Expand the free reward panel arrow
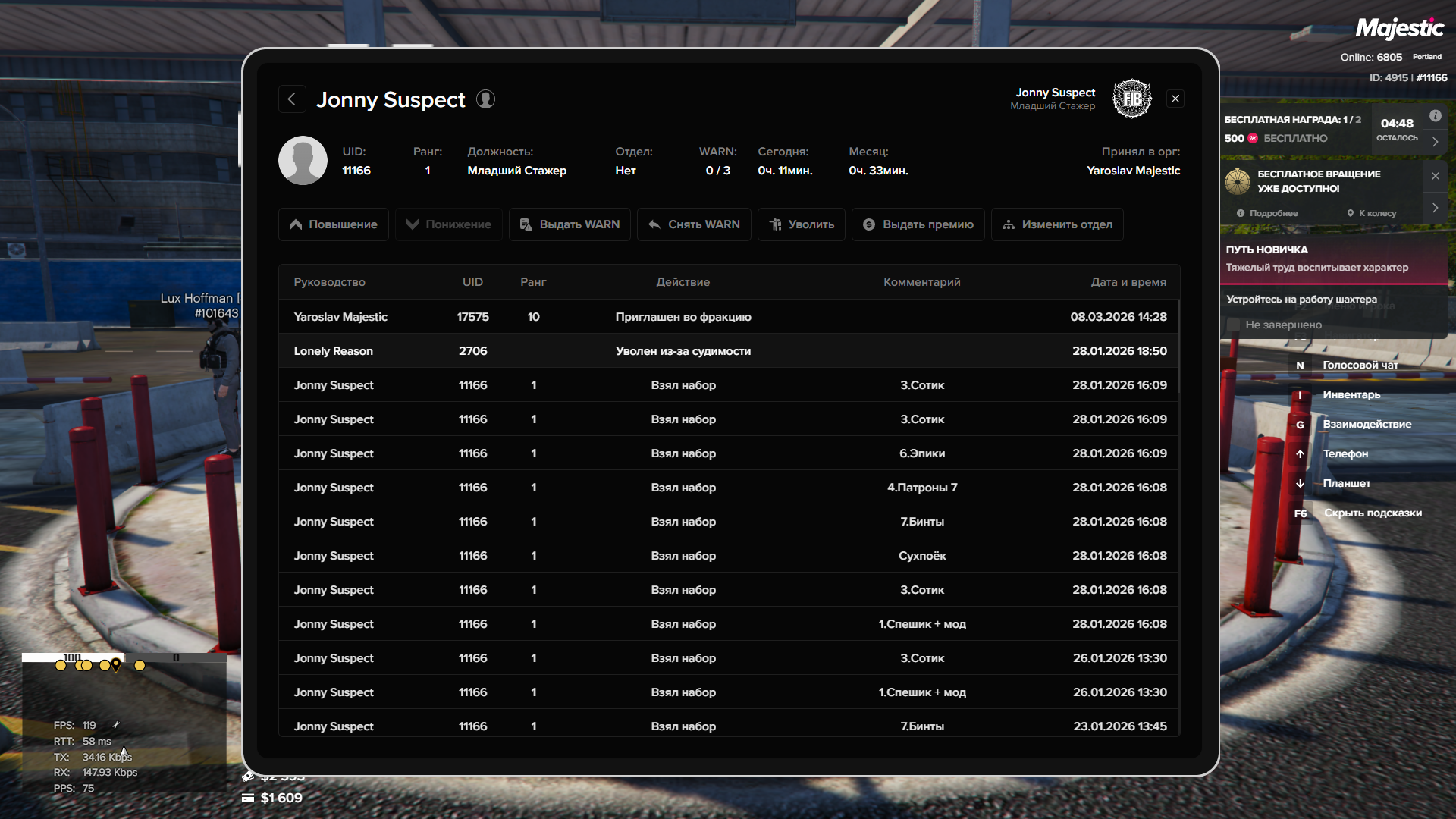Viewport: 1456px width, 819px height. point(1436,142)
